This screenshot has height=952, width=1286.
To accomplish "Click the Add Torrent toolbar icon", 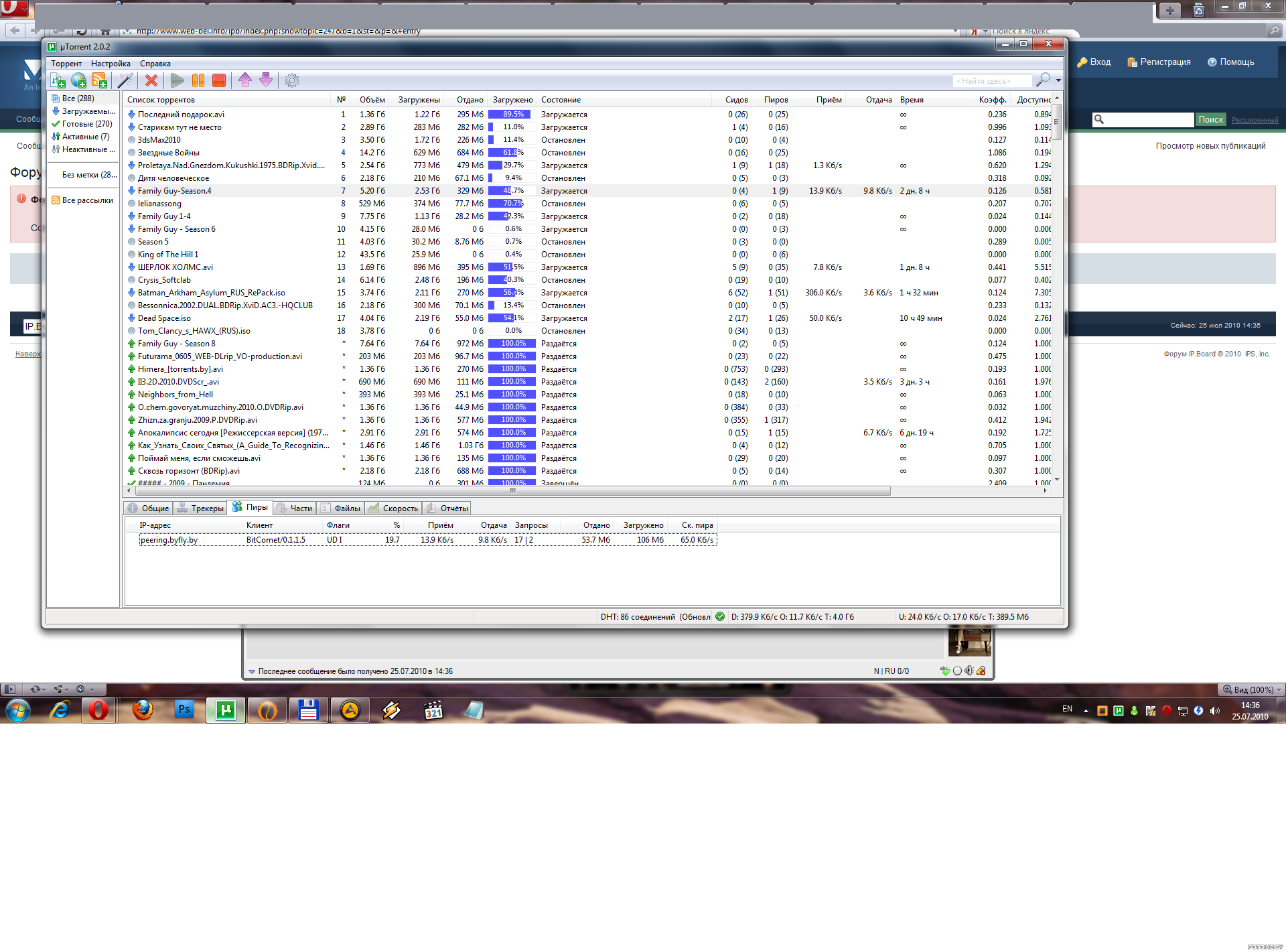I will click(x=58, y=80).
